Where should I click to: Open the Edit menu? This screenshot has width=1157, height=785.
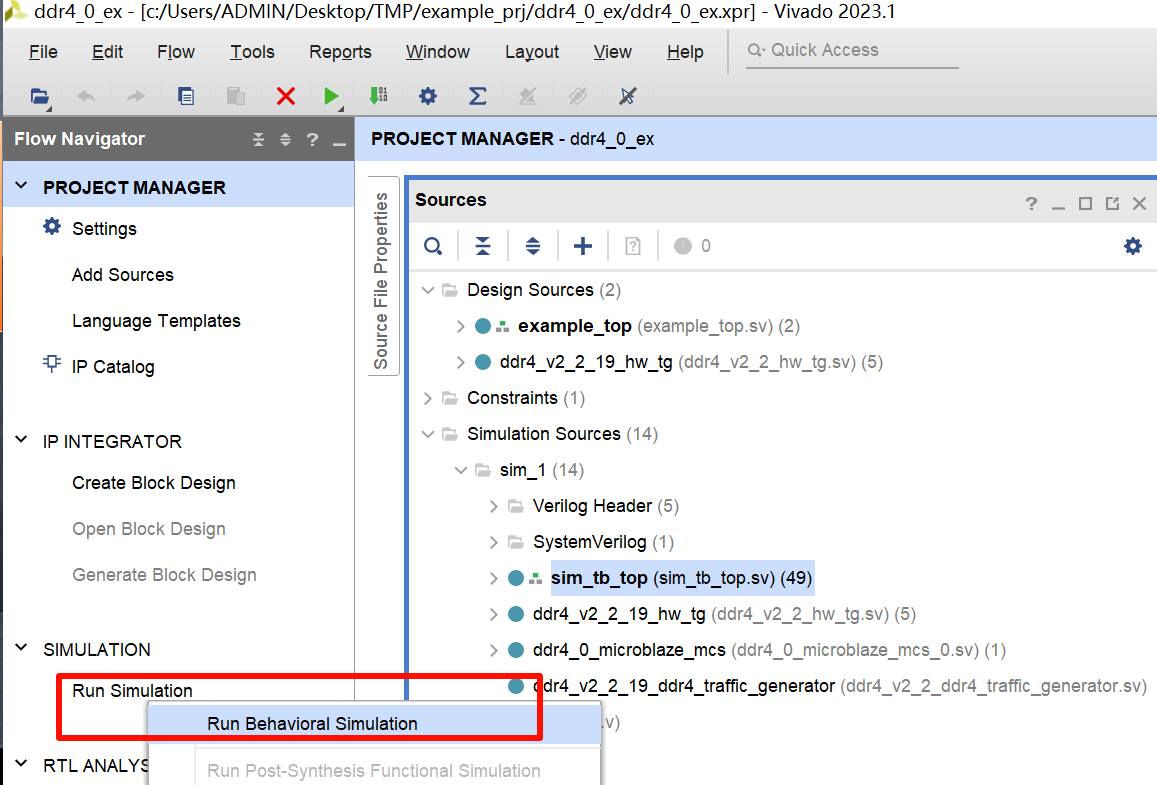pyautogui.click(x=107, y=52)
